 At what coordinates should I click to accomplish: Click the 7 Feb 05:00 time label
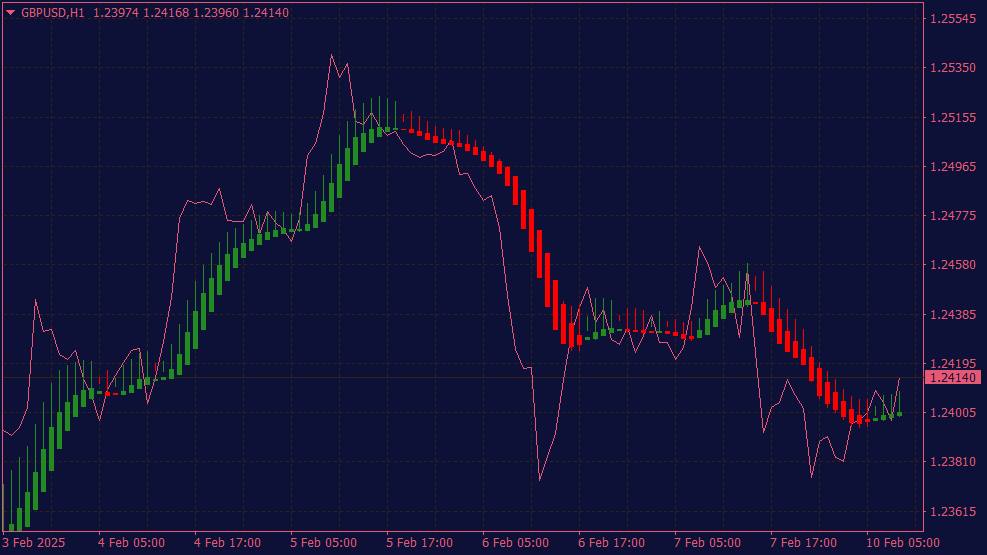coord(708,542)
